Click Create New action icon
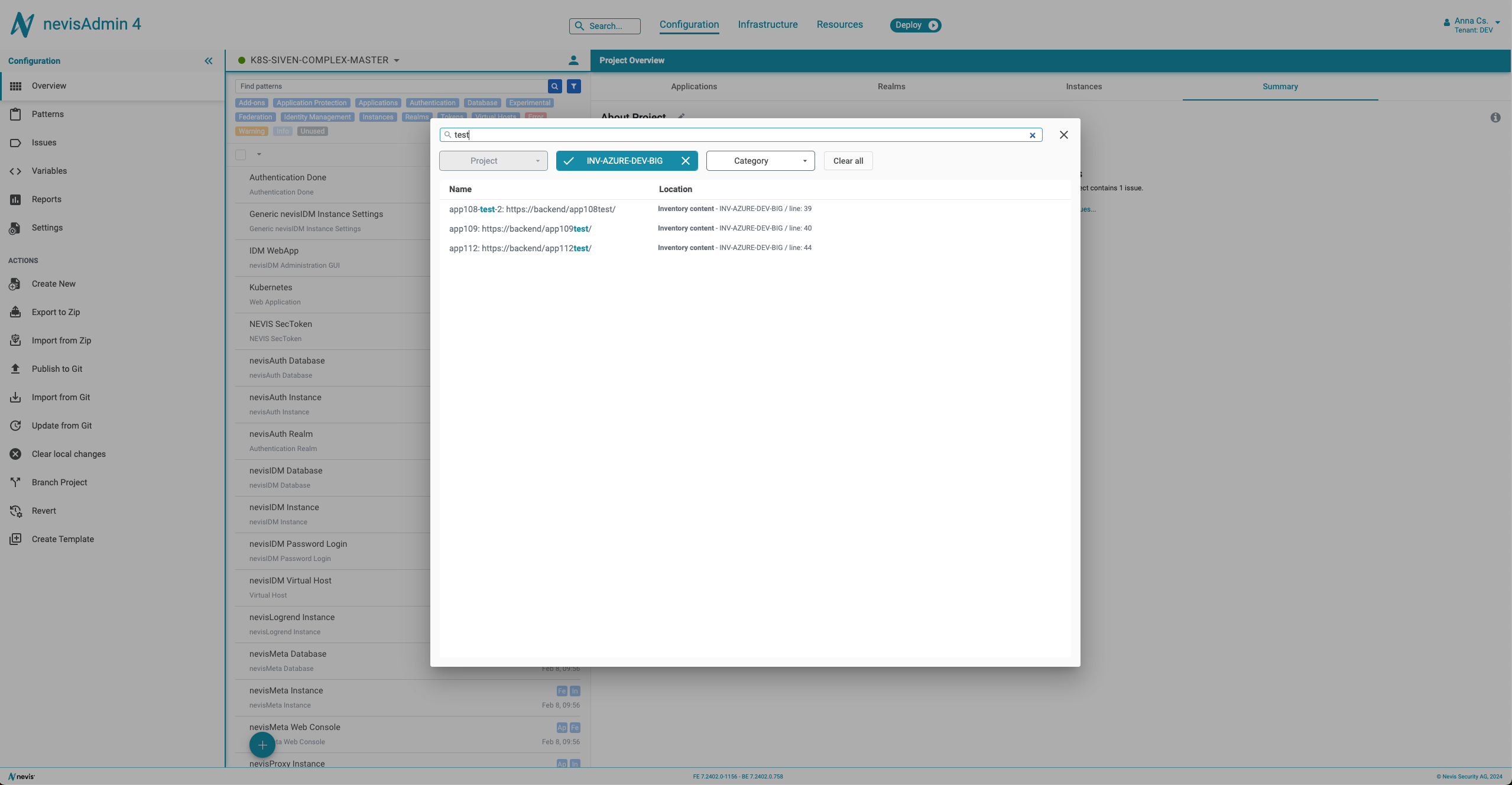Image resolution: width=1512 pixels, height=785 pixels. (15, 284)
